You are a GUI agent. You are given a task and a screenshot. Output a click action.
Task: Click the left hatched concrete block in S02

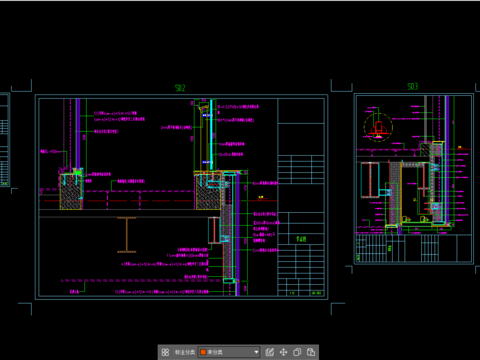click(71, 192)
